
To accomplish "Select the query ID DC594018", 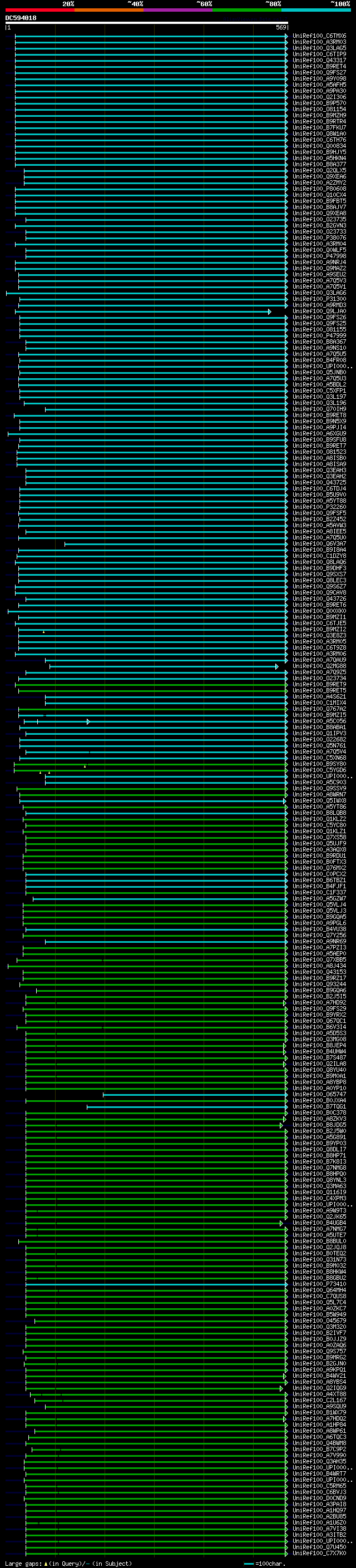I will [x=21, y=18].
